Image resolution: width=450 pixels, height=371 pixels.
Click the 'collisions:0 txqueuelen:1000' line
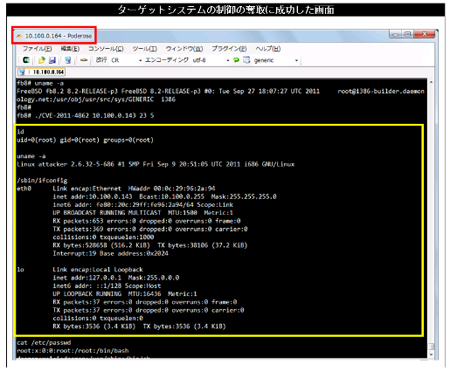coord(103,237)
